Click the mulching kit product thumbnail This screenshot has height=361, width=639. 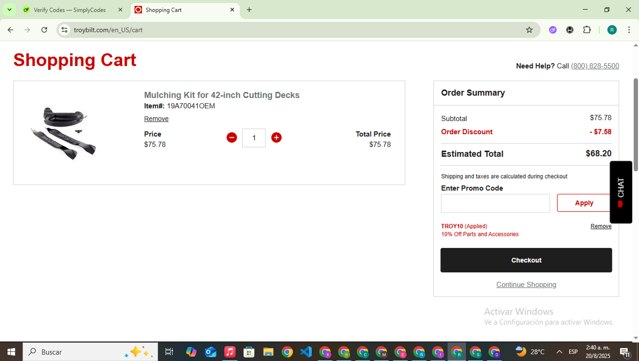[x=64, y=133]
